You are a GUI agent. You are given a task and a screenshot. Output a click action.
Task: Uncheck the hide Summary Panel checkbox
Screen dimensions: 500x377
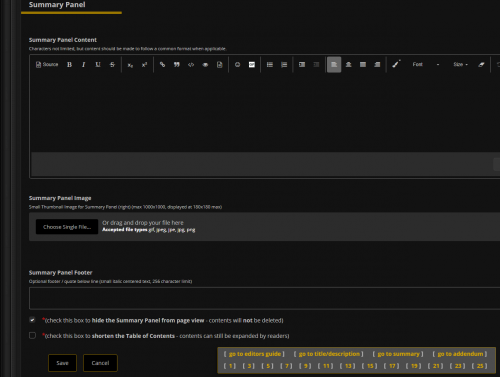(32, 320)
